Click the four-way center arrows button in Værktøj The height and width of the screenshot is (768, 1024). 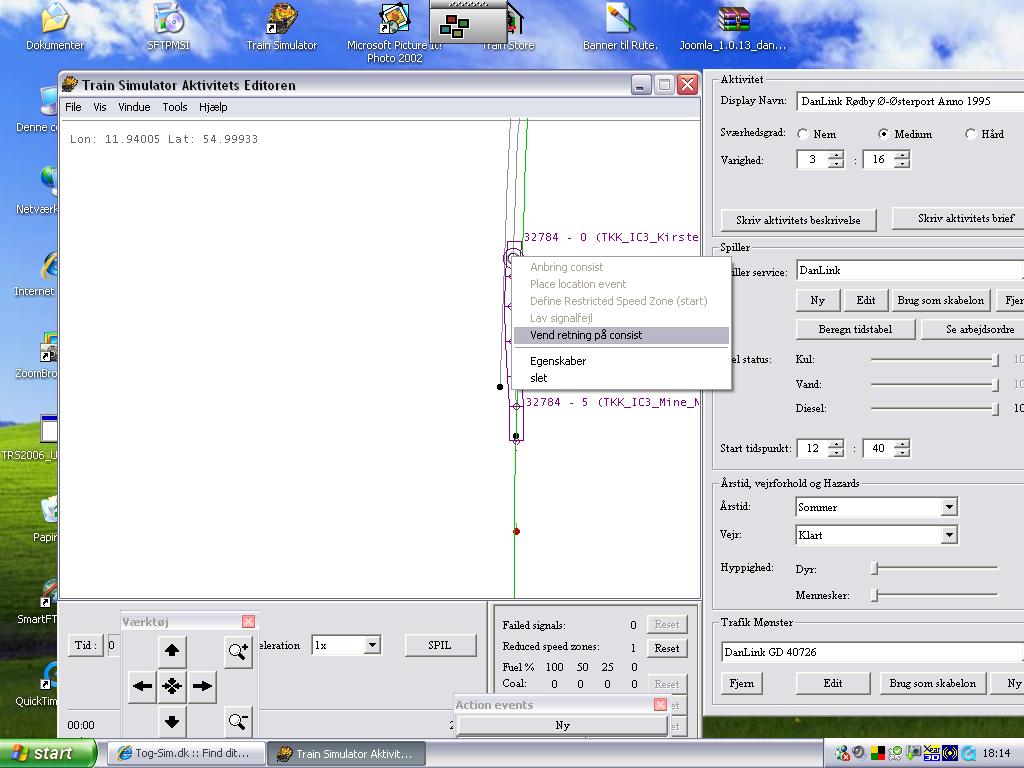point(172,686)
